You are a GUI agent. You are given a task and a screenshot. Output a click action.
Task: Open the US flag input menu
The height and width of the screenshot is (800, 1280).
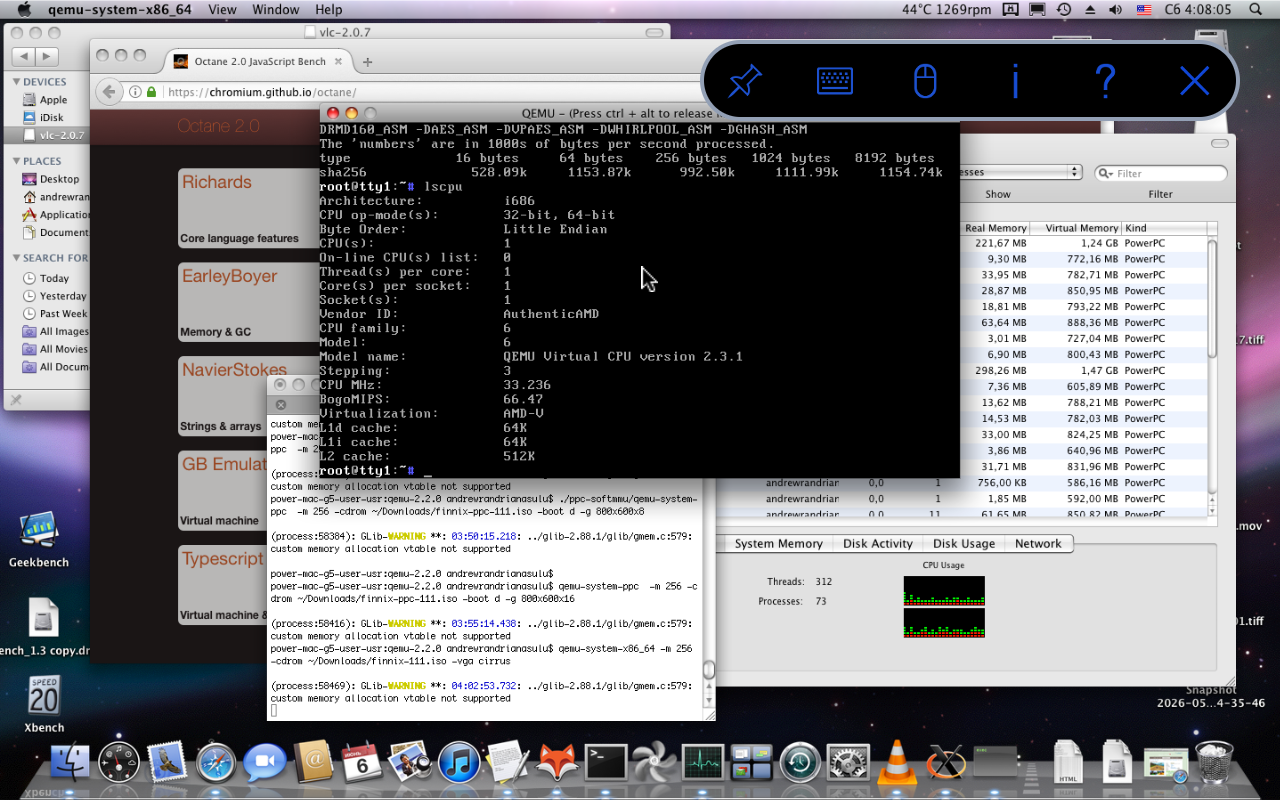[1144, 10]
